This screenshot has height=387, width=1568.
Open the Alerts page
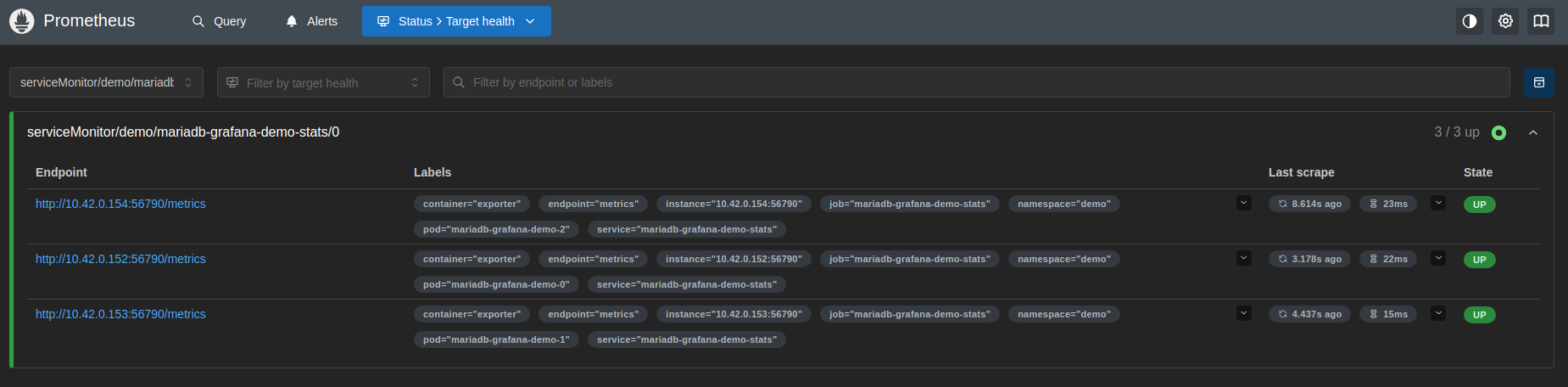pos(311,21)
